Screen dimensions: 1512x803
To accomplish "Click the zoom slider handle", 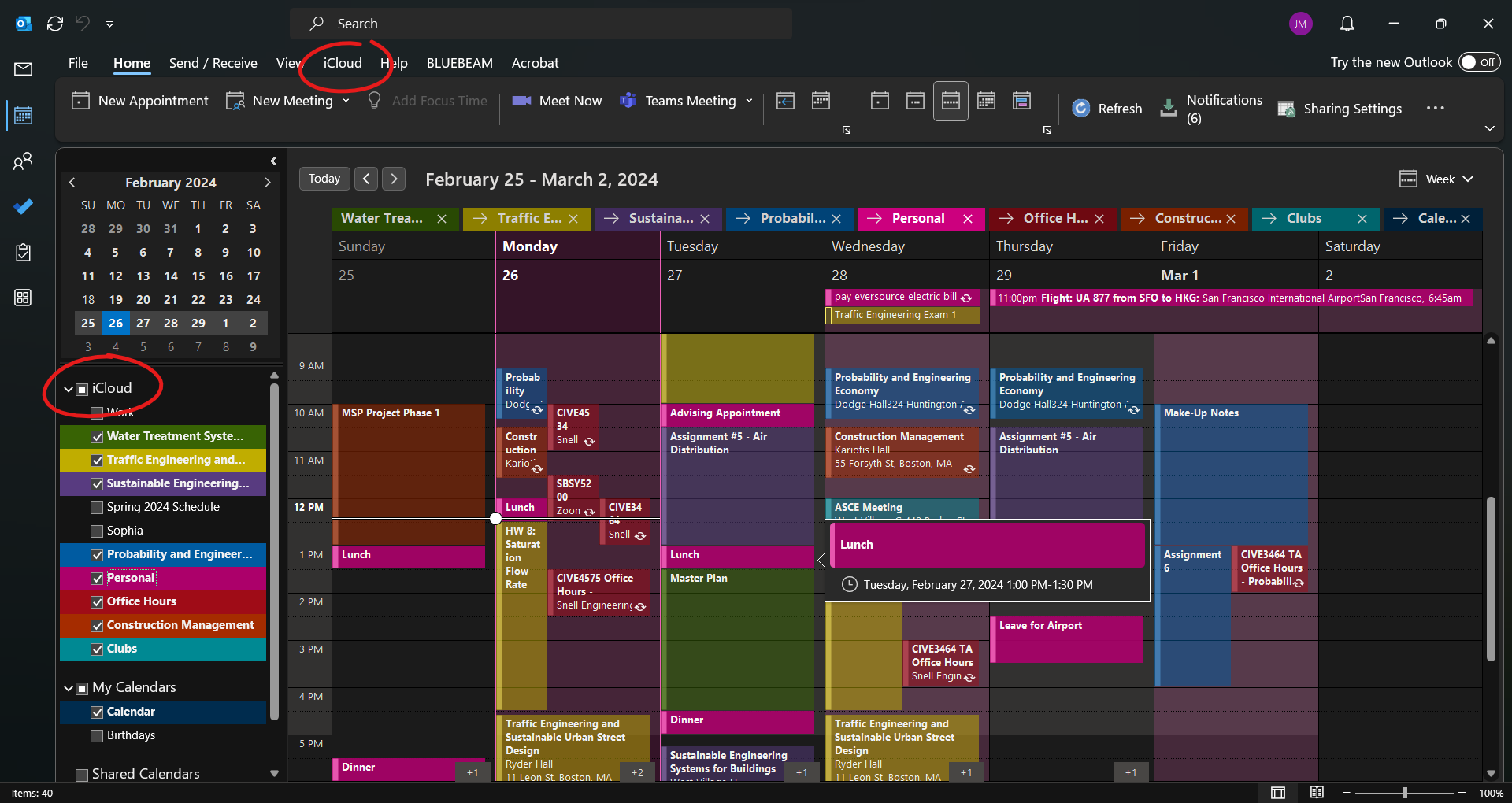I will point(1404,793).
